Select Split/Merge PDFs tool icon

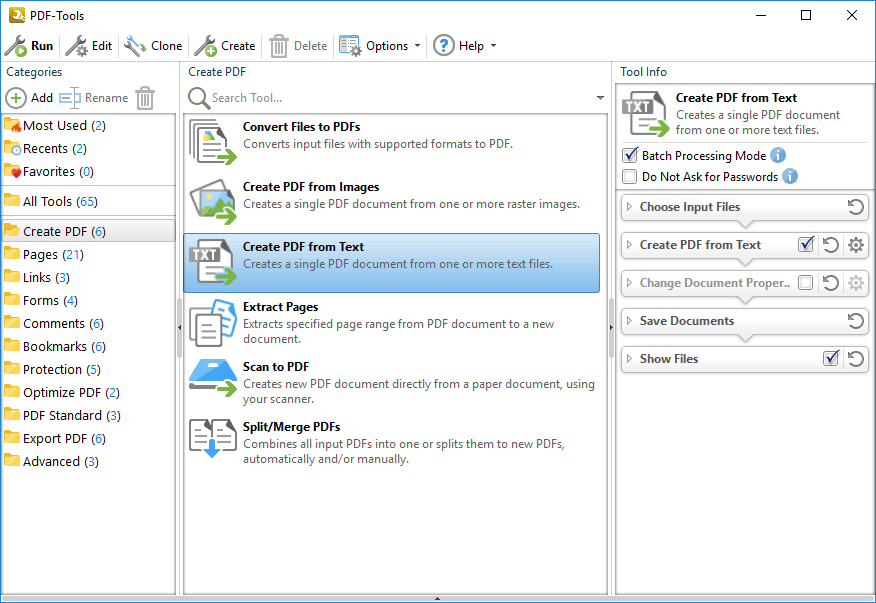click(212, 438)
